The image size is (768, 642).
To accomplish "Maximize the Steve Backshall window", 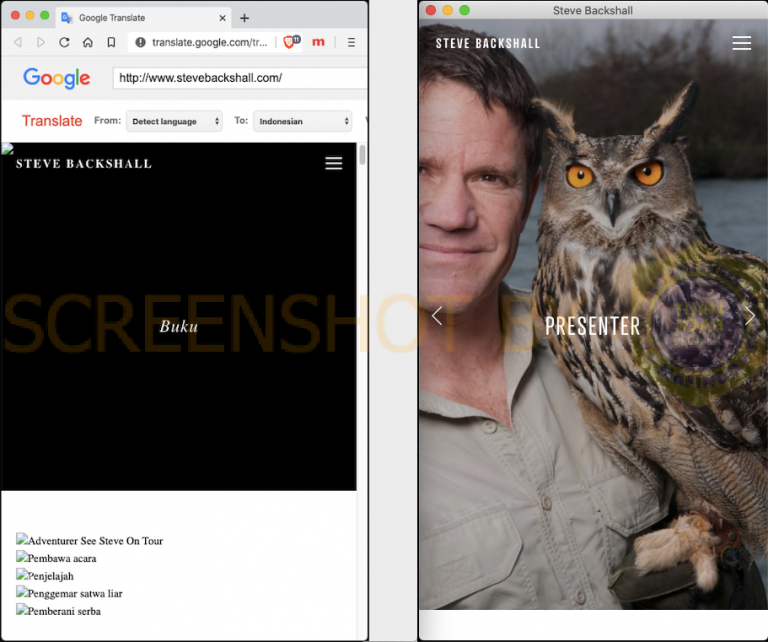I will 464,10.
